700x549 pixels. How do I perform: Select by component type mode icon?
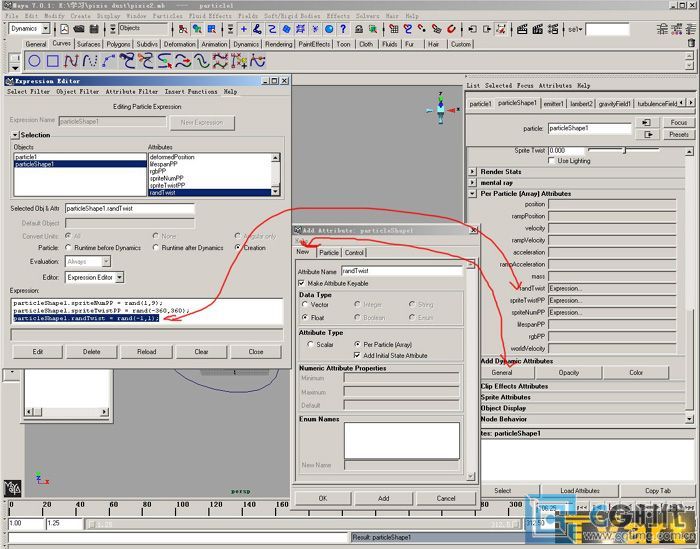212,29
